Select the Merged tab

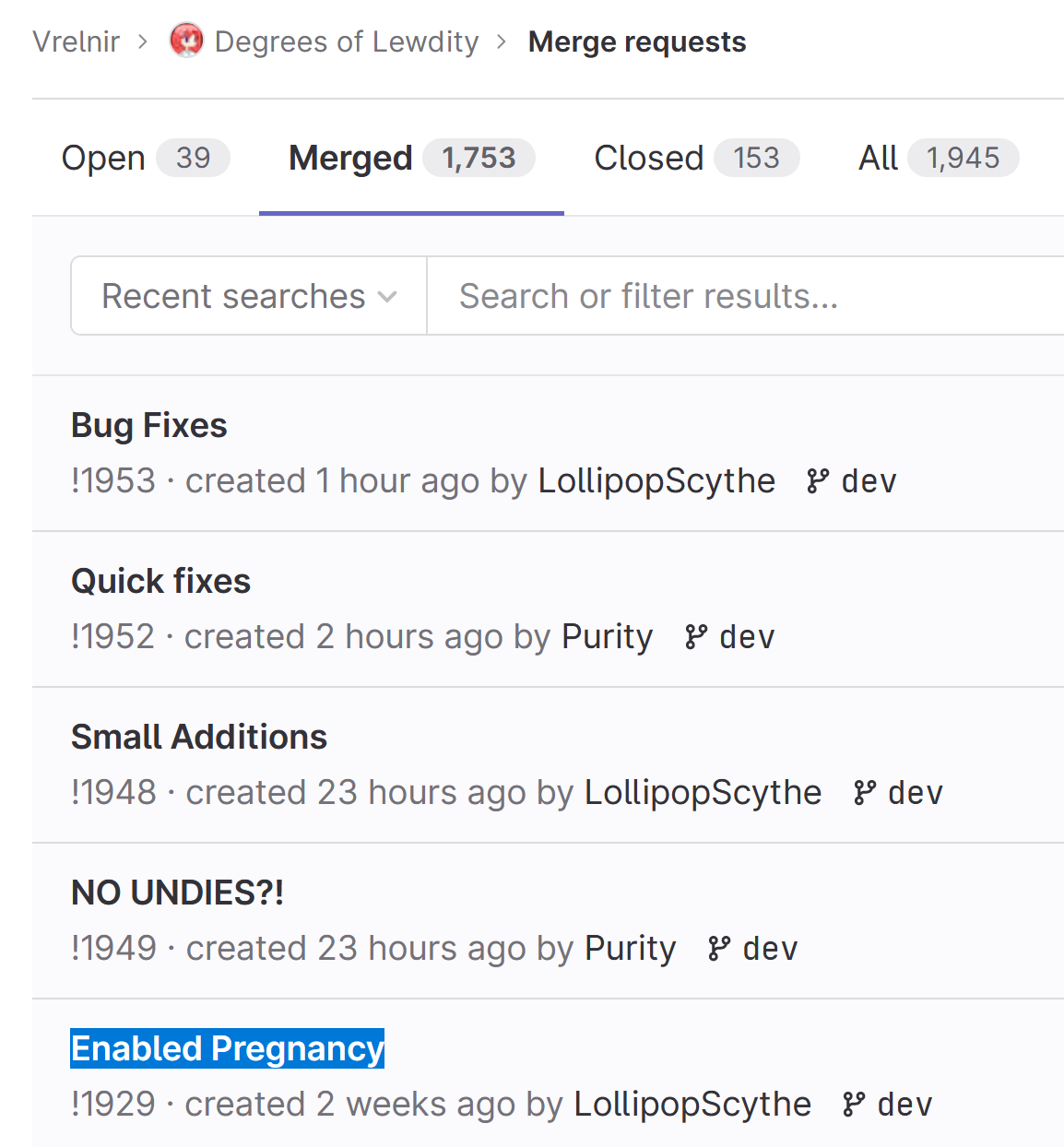click(x=410, y=158)
